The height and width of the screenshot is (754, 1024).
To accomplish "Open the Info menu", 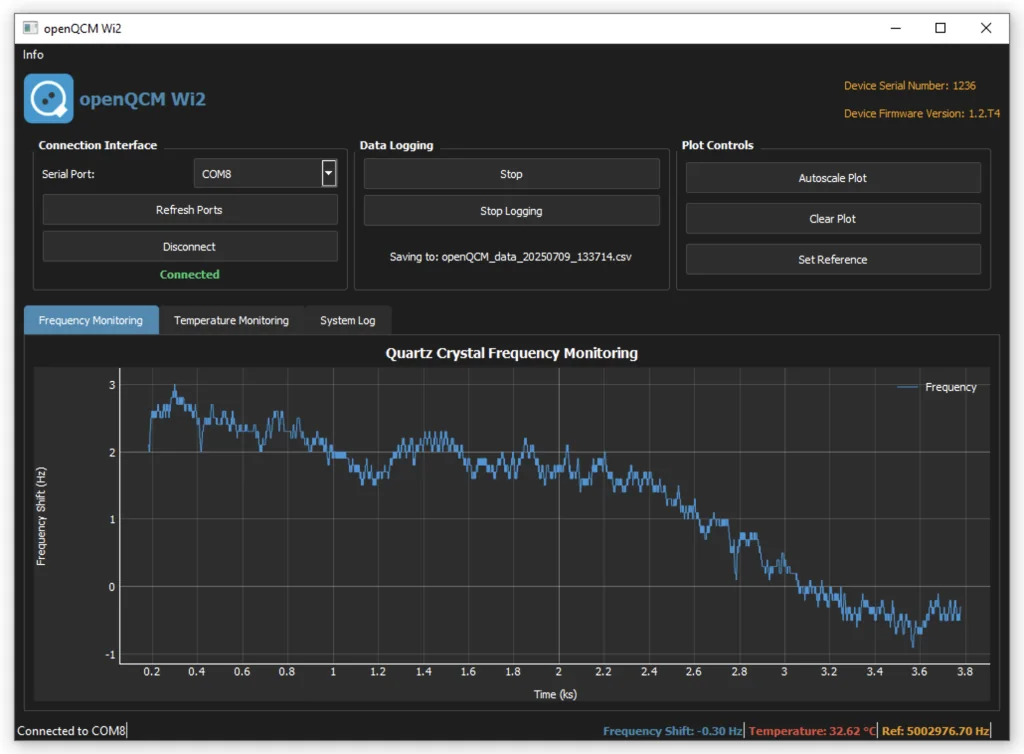I will [x=33, y=55].
